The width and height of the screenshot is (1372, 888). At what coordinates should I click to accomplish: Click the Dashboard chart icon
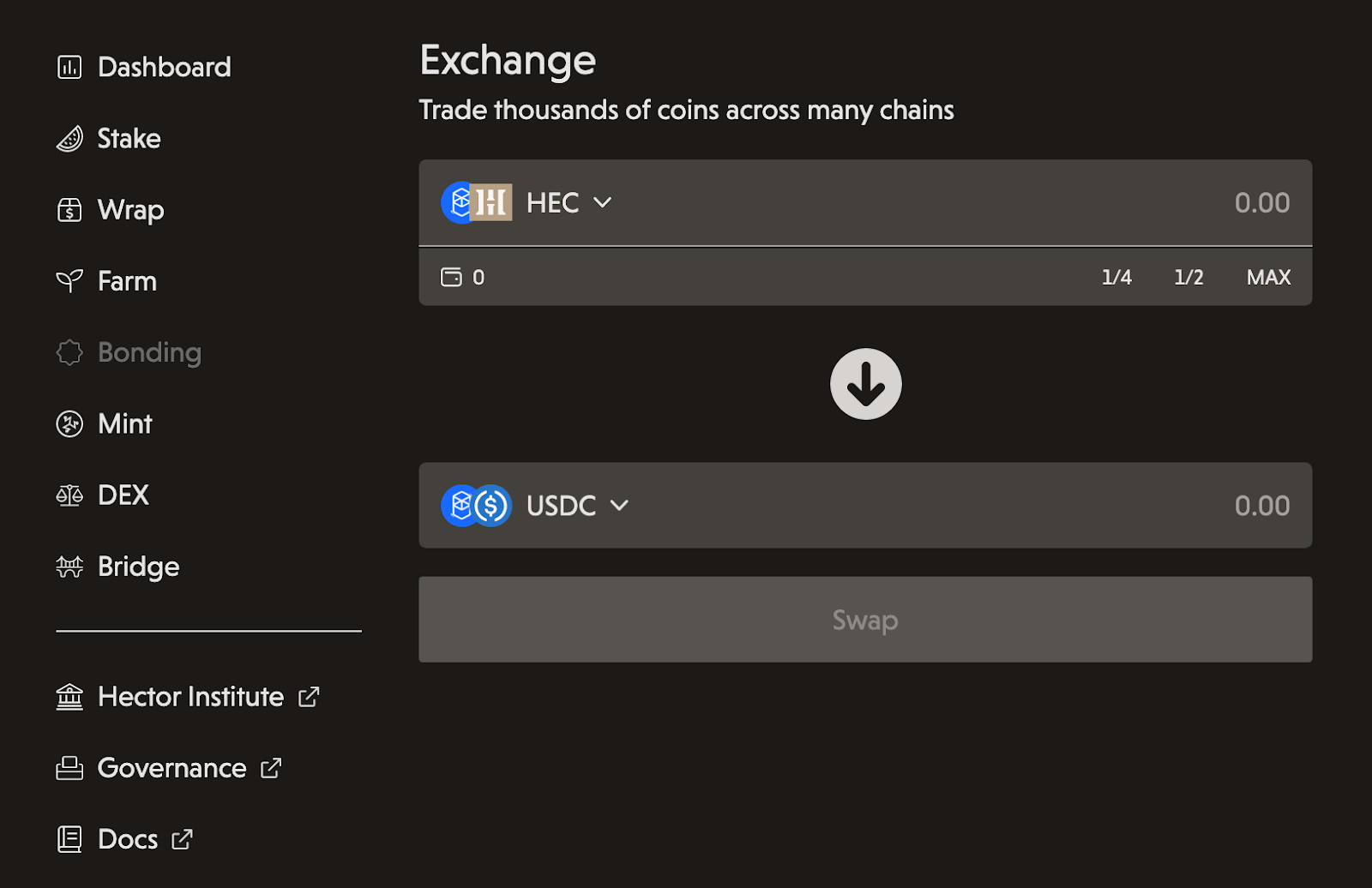point(69,67)
